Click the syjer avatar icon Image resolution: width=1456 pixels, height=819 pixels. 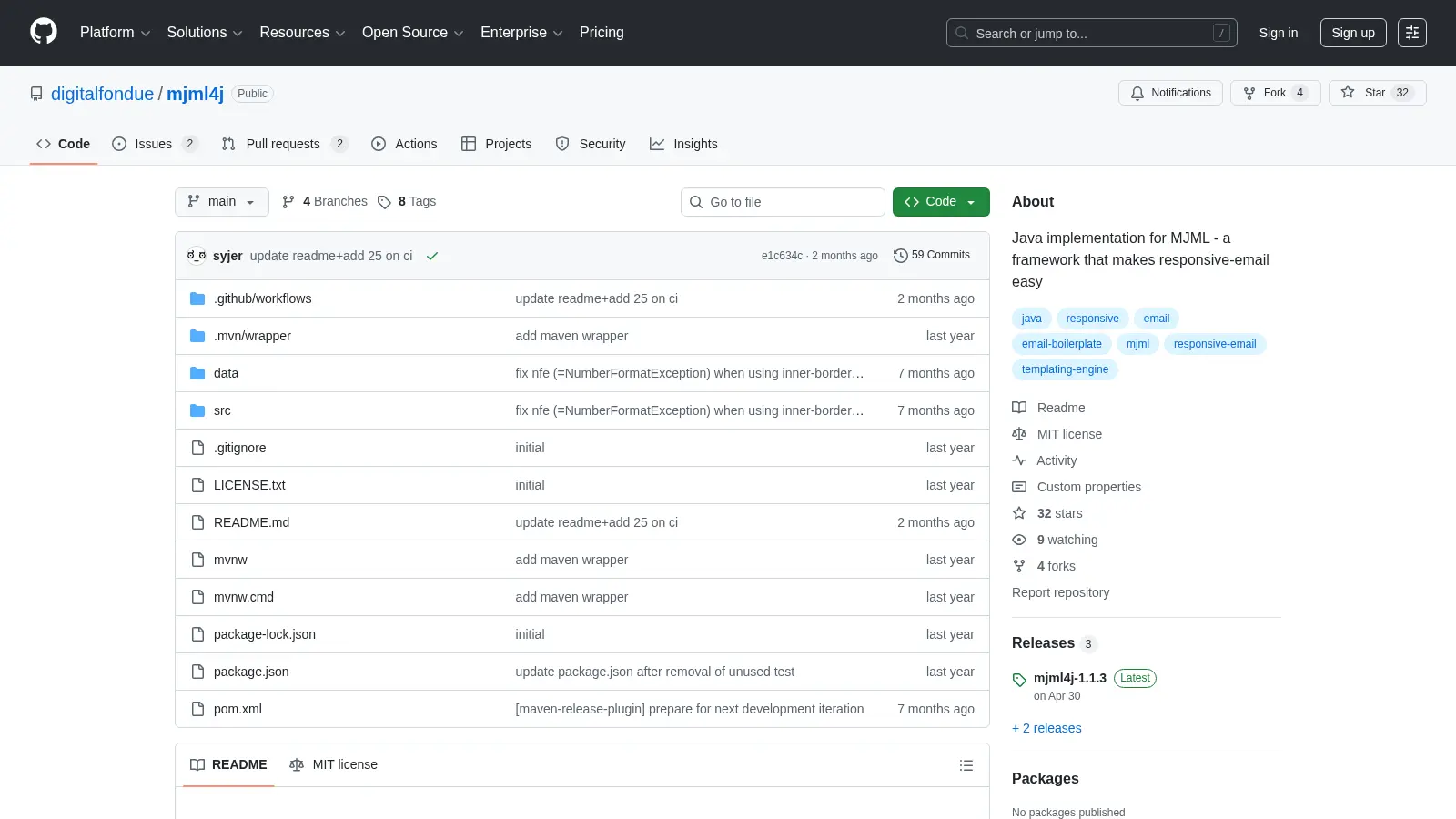pyautogui.click(x=197, y=256)
